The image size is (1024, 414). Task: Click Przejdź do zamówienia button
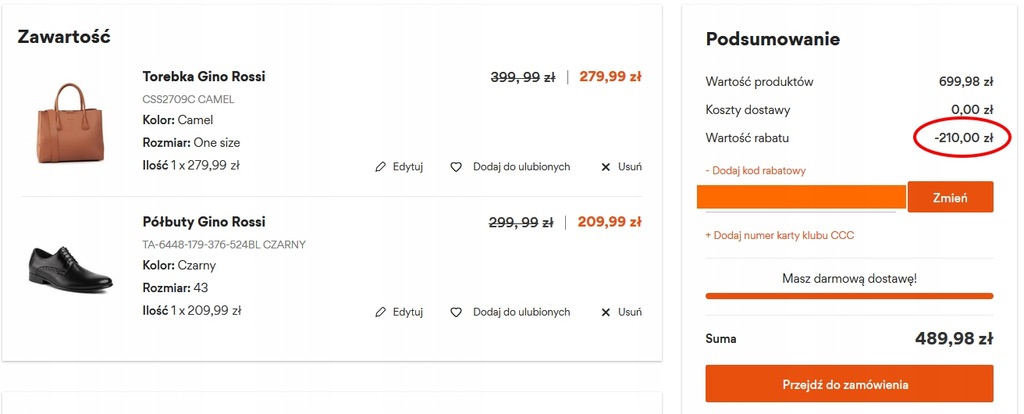(849, 384)
